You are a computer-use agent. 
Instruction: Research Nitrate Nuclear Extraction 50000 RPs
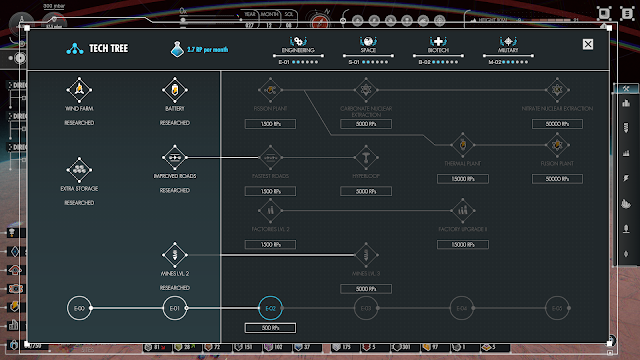point(557,124)
